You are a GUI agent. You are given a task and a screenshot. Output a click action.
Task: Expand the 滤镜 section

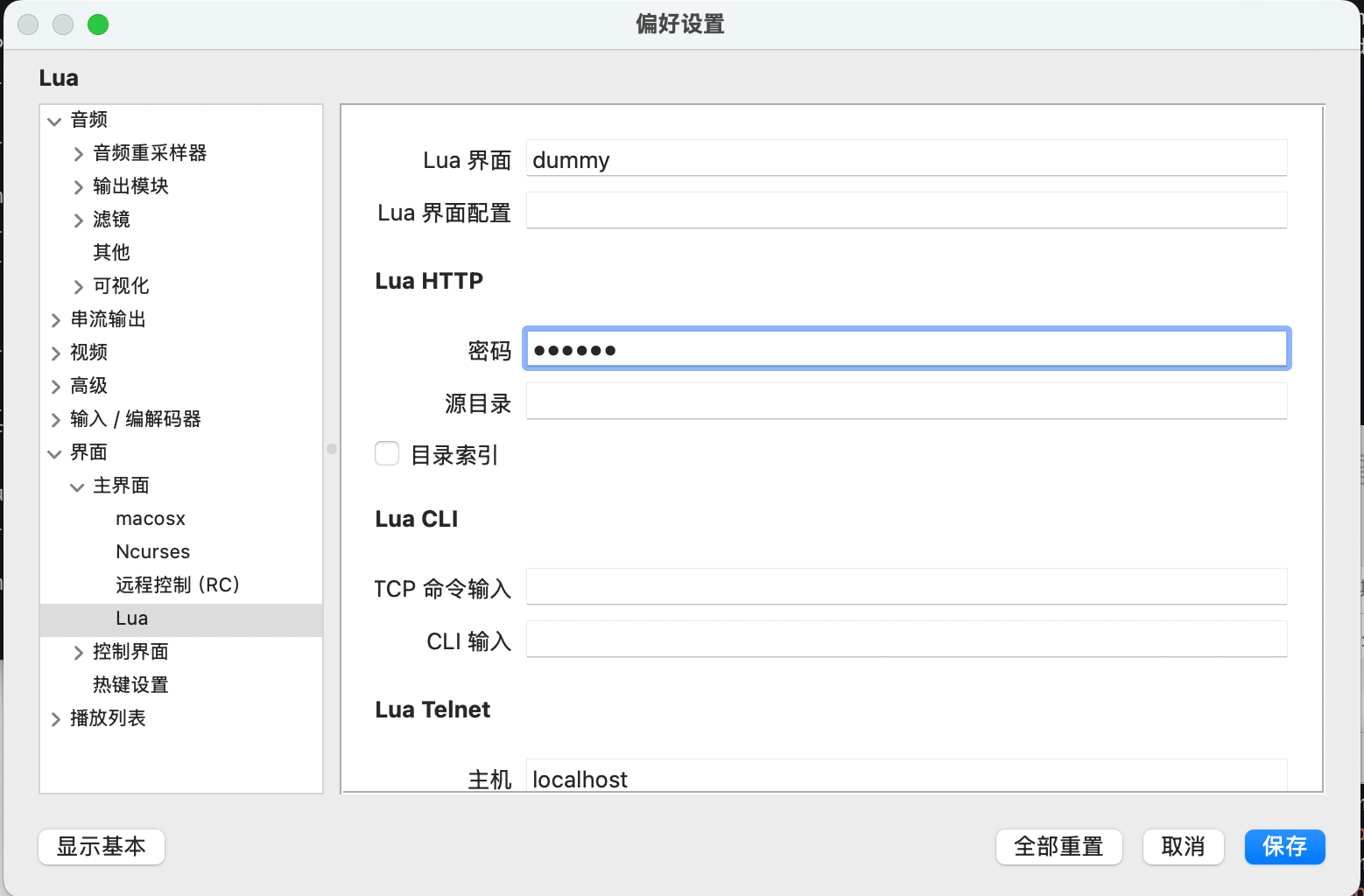[78, 220]
